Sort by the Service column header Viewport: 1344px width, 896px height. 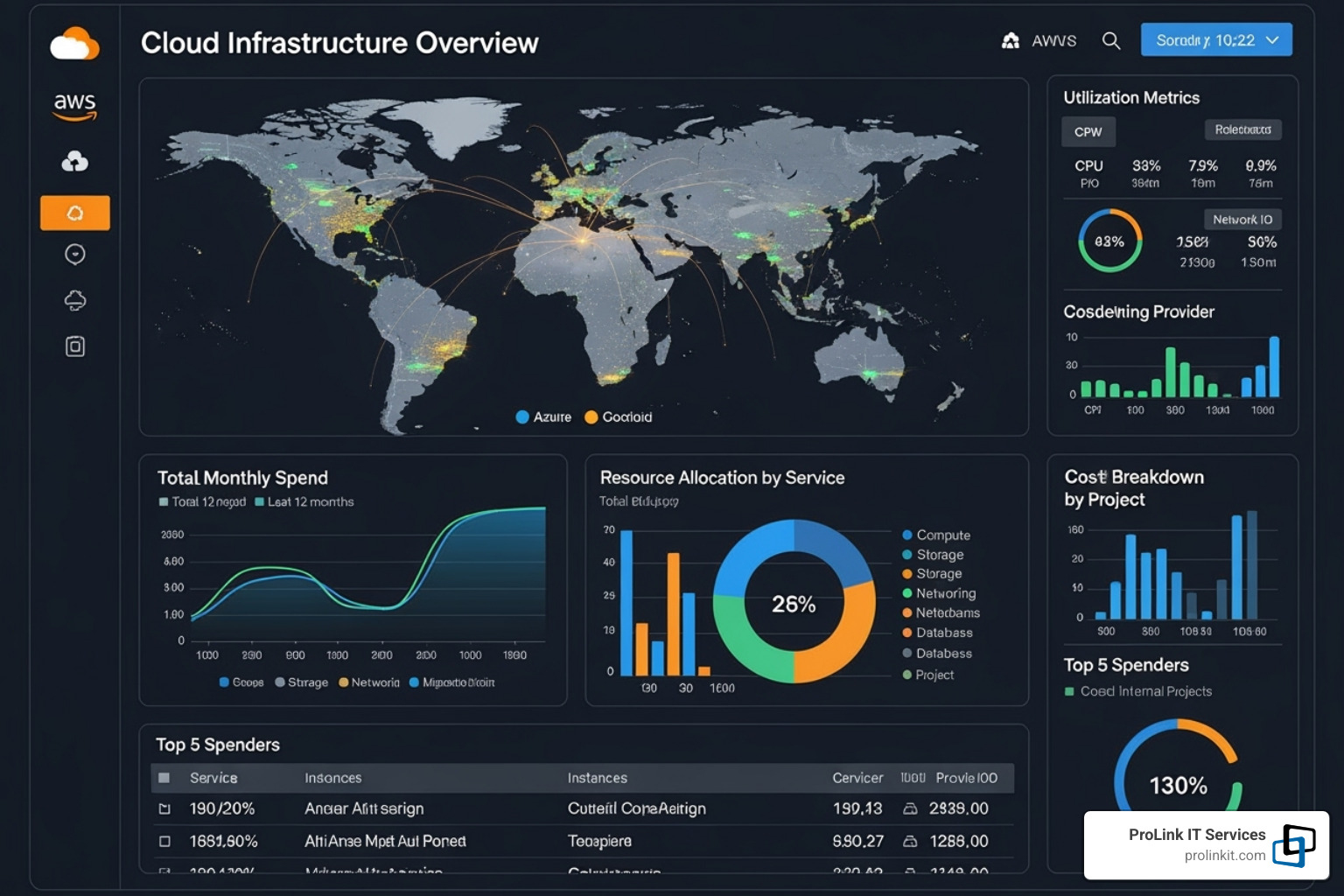pos(213,778)
